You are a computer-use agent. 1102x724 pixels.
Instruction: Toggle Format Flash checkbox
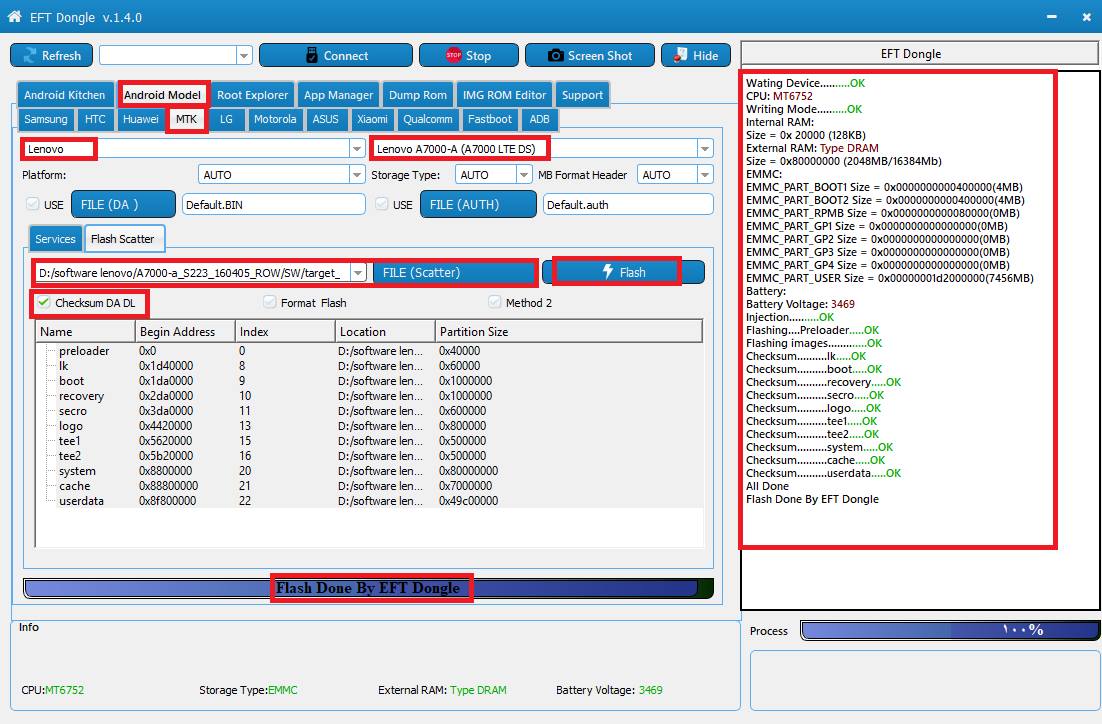click(x=269, y=302)
